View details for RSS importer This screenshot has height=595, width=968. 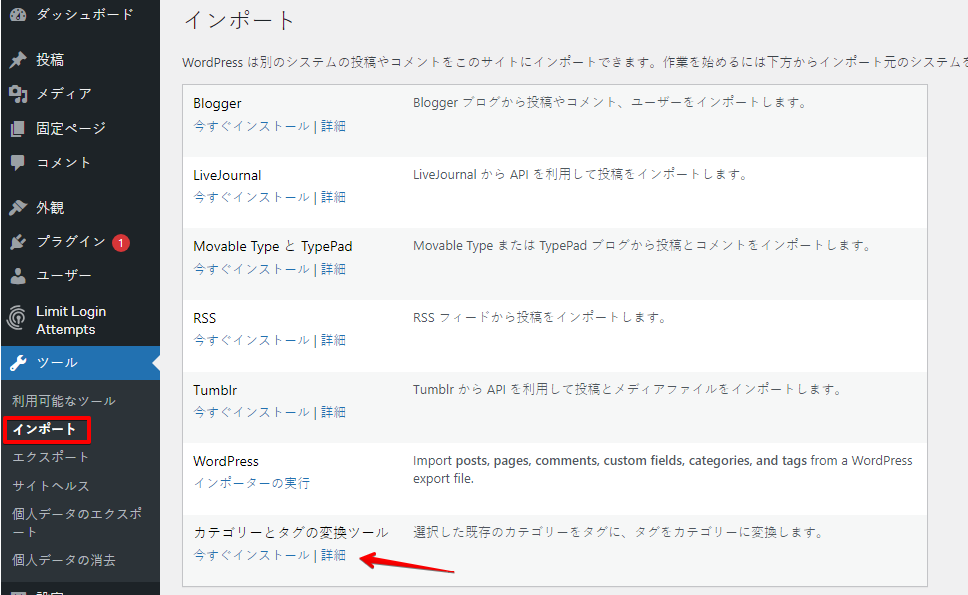point(333,340)
